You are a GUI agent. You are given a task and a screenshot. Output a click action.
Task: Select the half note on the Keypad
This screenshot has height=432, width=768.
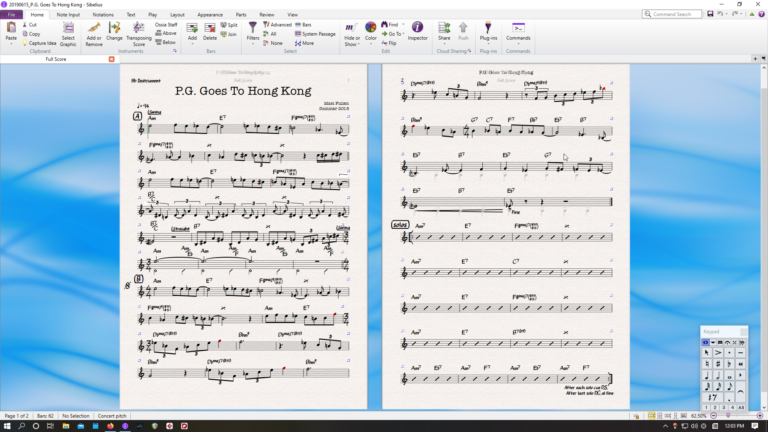point(718,375)
